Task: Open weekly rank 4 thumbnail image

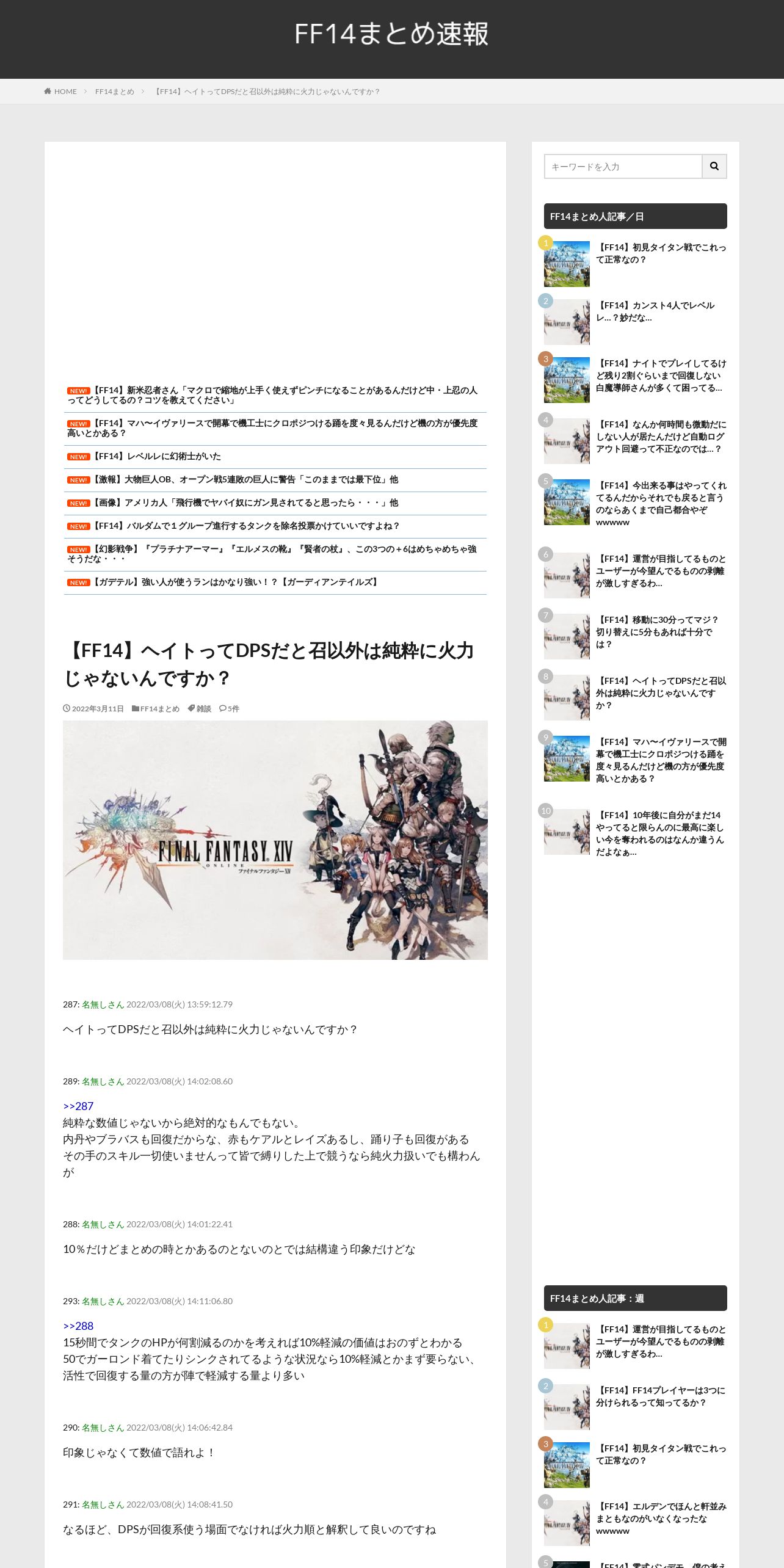Action: coord(567,1523)
